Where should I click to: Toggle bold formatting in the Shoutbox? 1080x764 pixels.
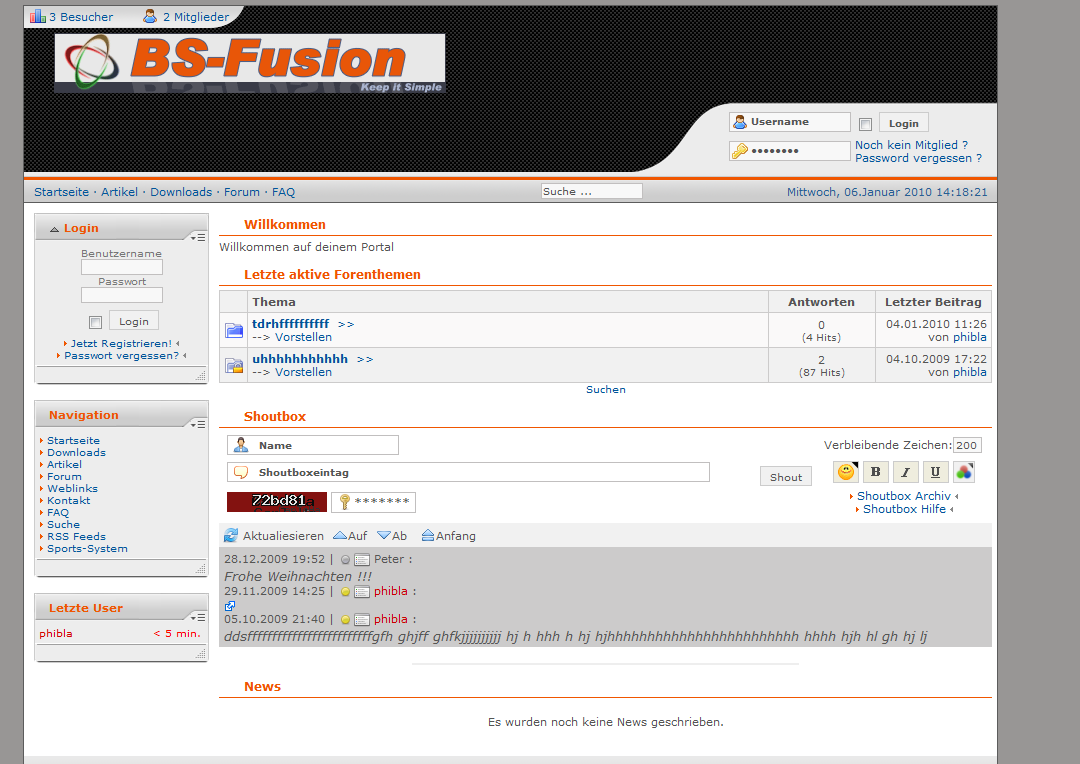tap(875, 472)
